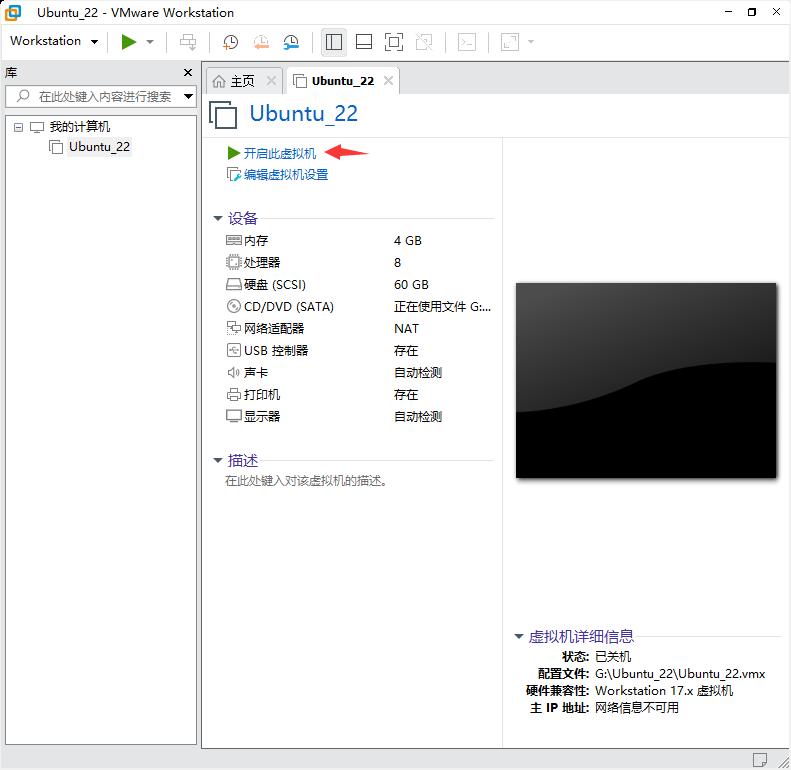
Task: Collapse the 虚拟机详细信息 section
Action: [x=519, y=636]
